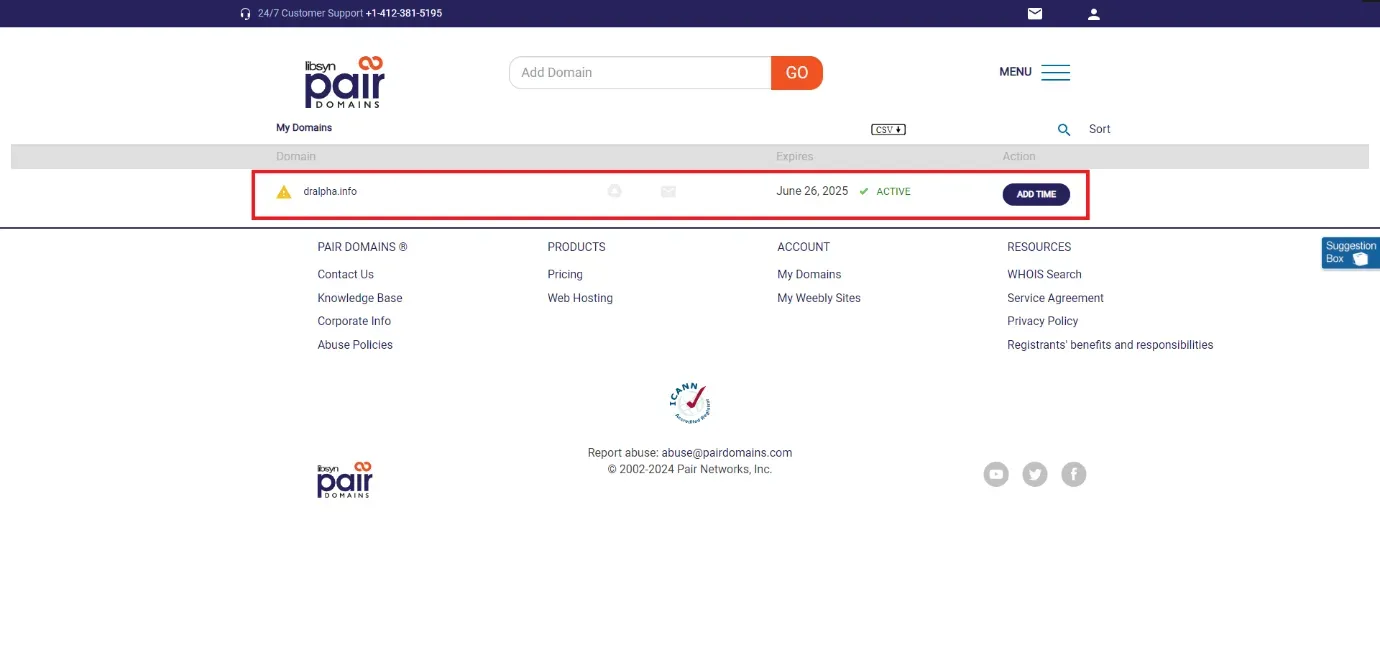Click the green checkmark next to ACTIVE
Screen dimensions: 1380x653
[x=864, y=192]
